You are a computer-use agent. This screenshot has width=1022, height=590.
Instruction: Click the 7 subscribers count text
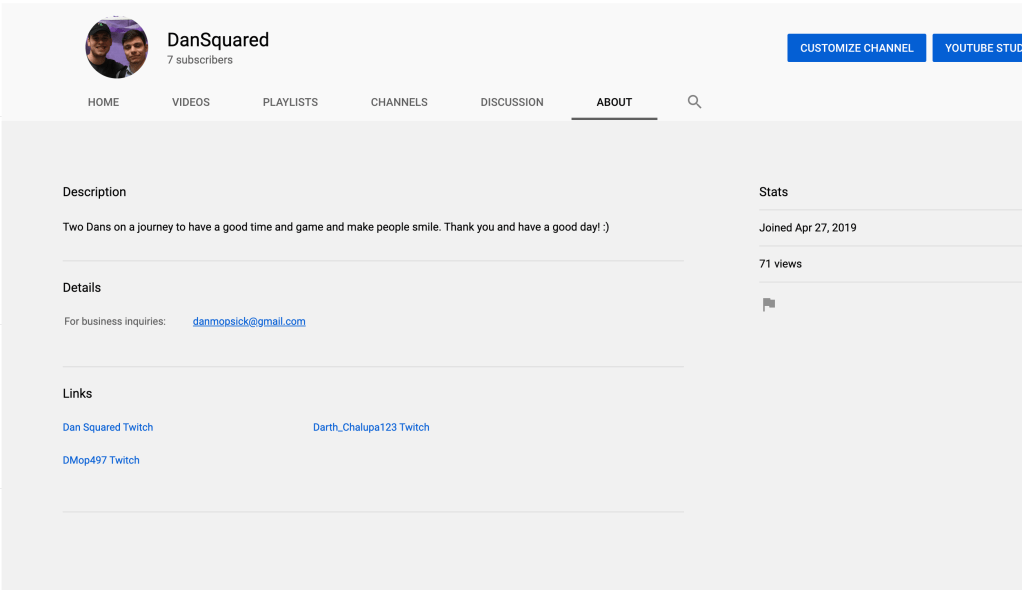click(x=200, y=60)
